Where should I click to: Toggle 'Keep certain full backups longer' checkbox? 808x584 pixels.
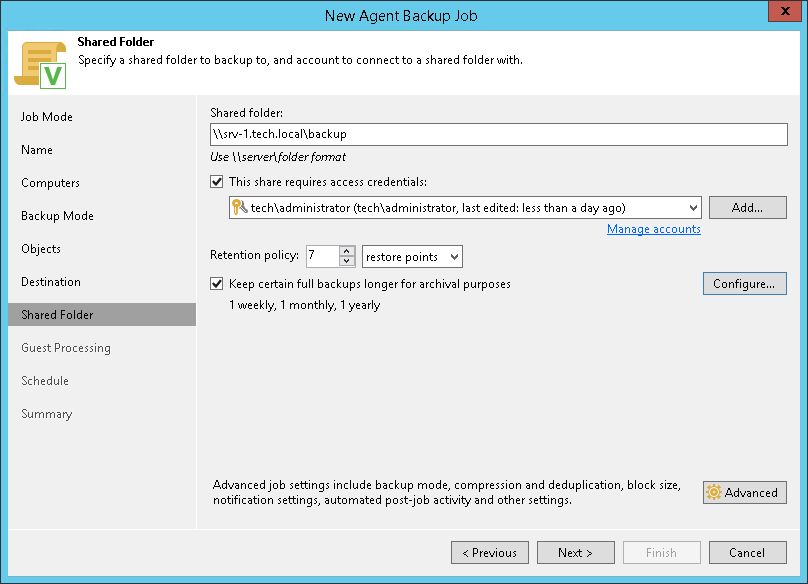tap(218, 284)
